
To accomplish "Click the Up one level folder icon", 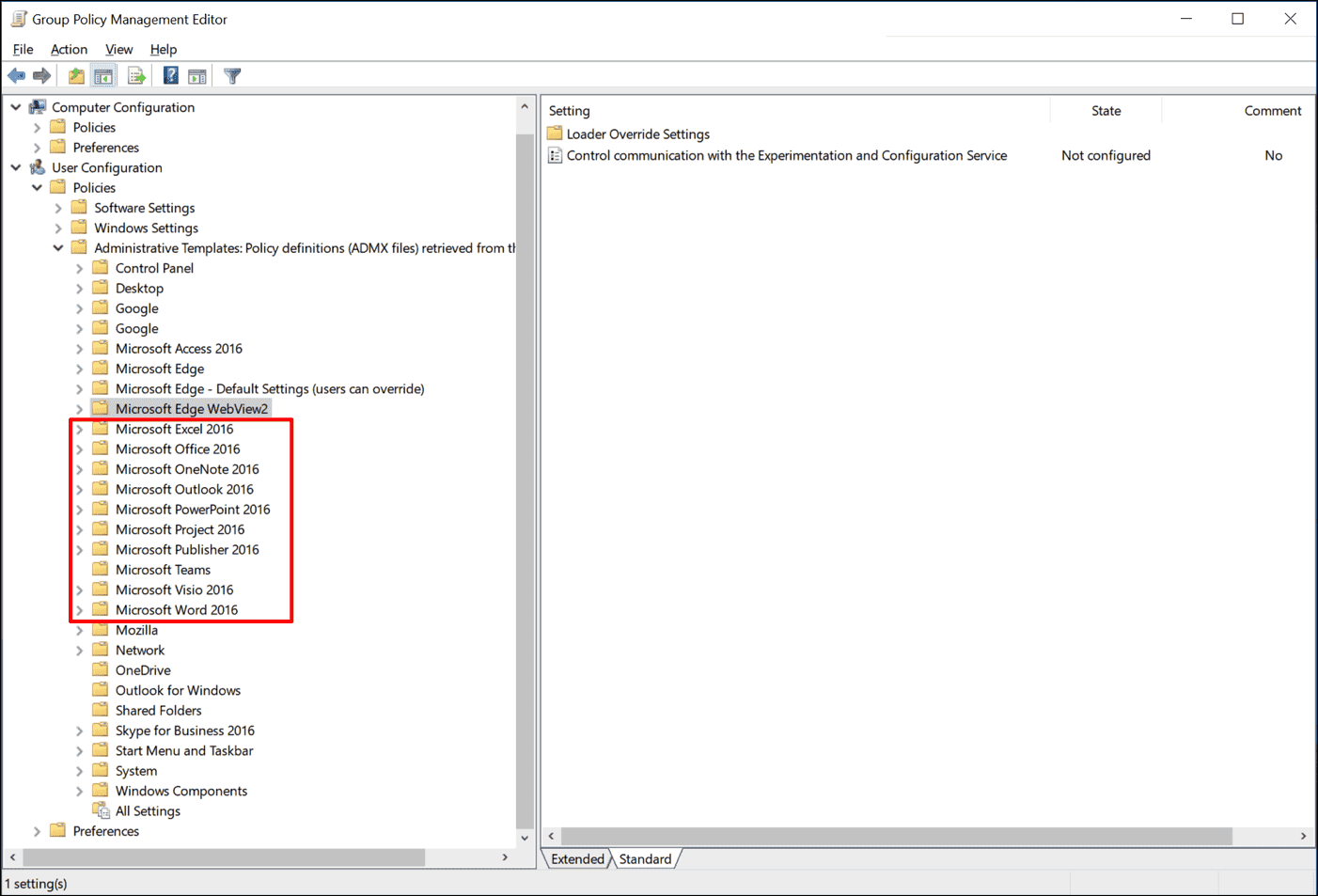I will 75,75.
